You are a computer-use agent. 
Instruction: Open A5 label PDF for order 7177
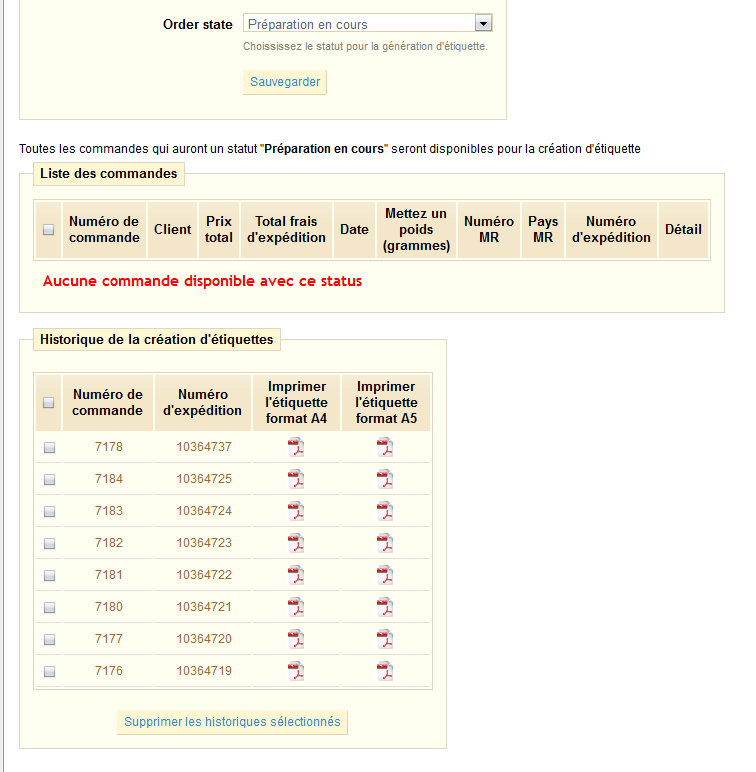(385, 639)
